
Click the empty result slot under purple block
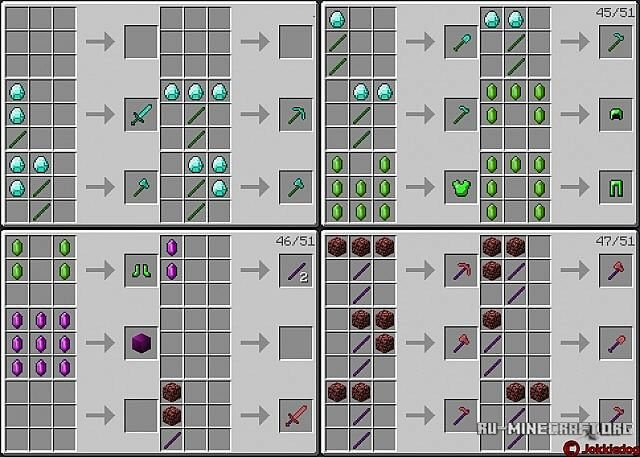click(x=141, y=416)
